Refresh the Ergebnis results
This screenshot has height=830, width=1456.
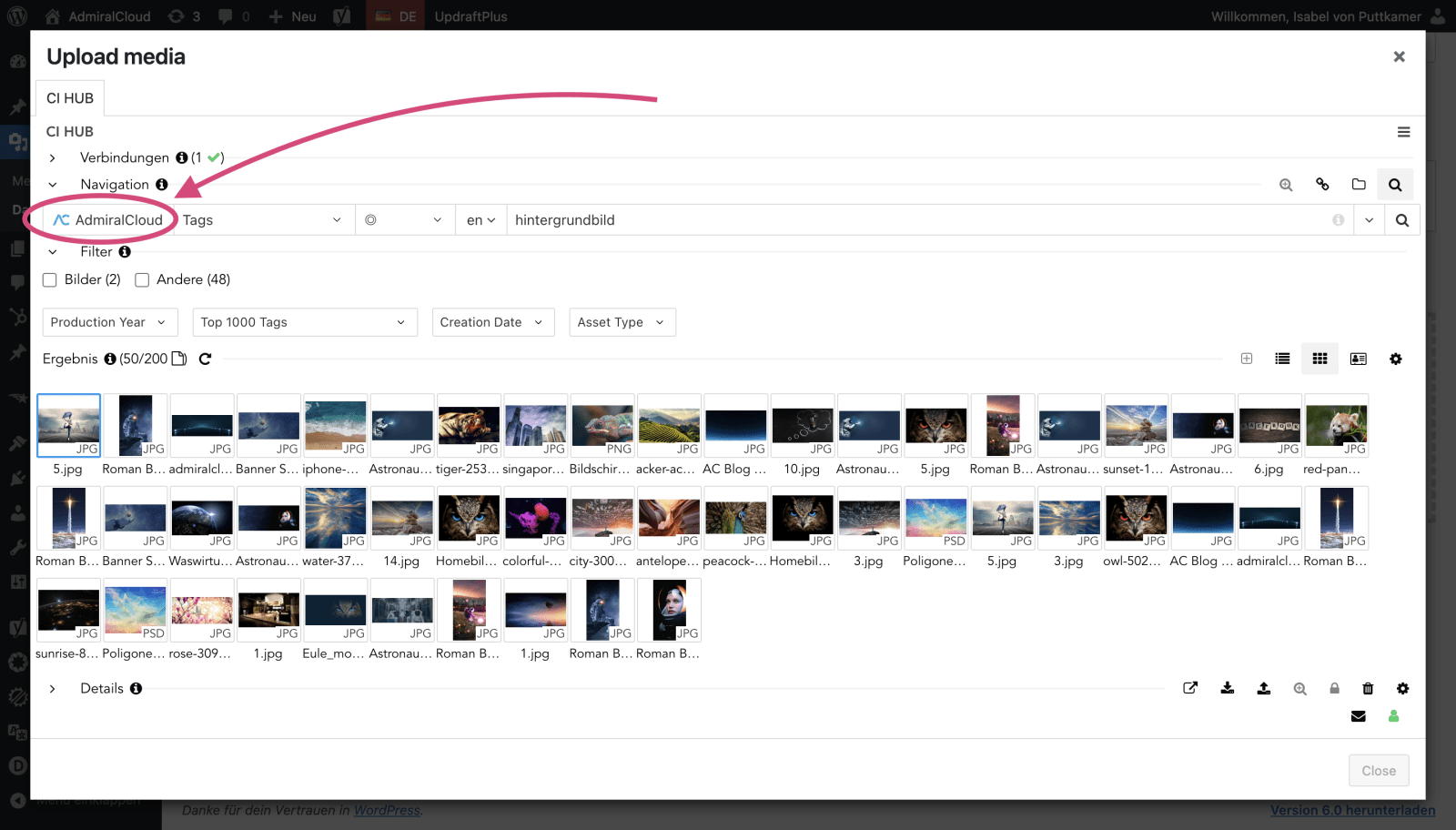(x=206, y=359)
